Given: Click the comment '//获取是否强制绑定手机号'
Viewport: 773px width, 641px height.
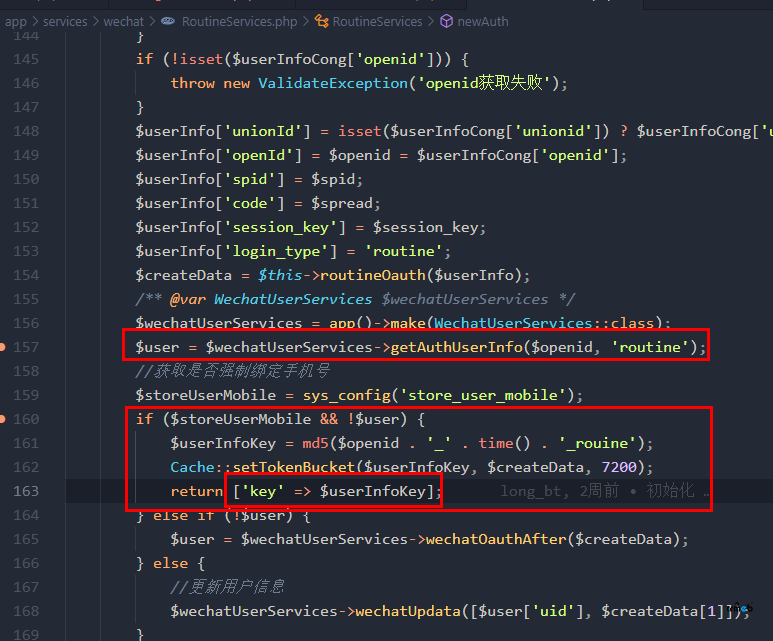Looking at the screenshot, I should pos(232,371).
